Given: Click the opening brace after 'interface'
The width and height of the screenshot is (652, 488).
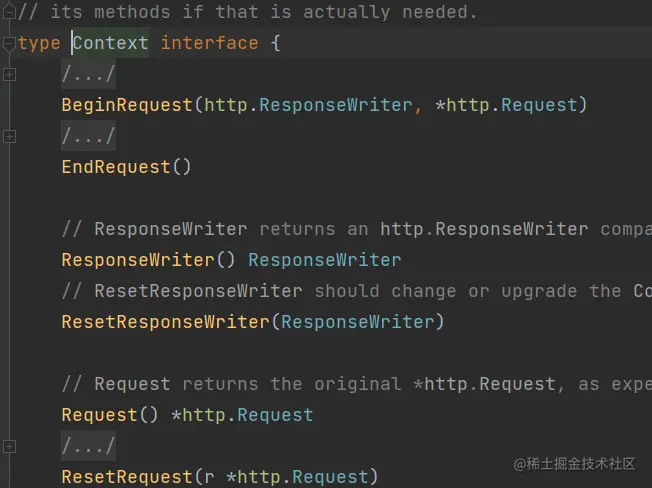Looking at the screenshot, I should pos(275,43).
